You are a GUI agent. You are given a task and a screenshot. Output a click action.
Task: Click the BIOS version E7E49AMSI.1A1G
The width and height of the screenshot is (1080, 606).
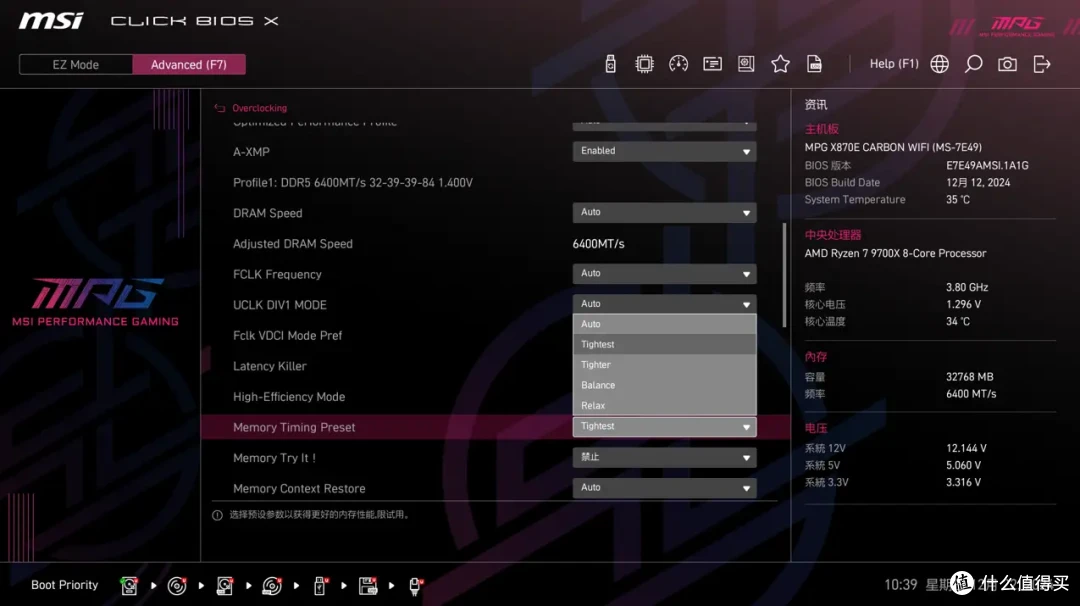(x=987, y=166)
